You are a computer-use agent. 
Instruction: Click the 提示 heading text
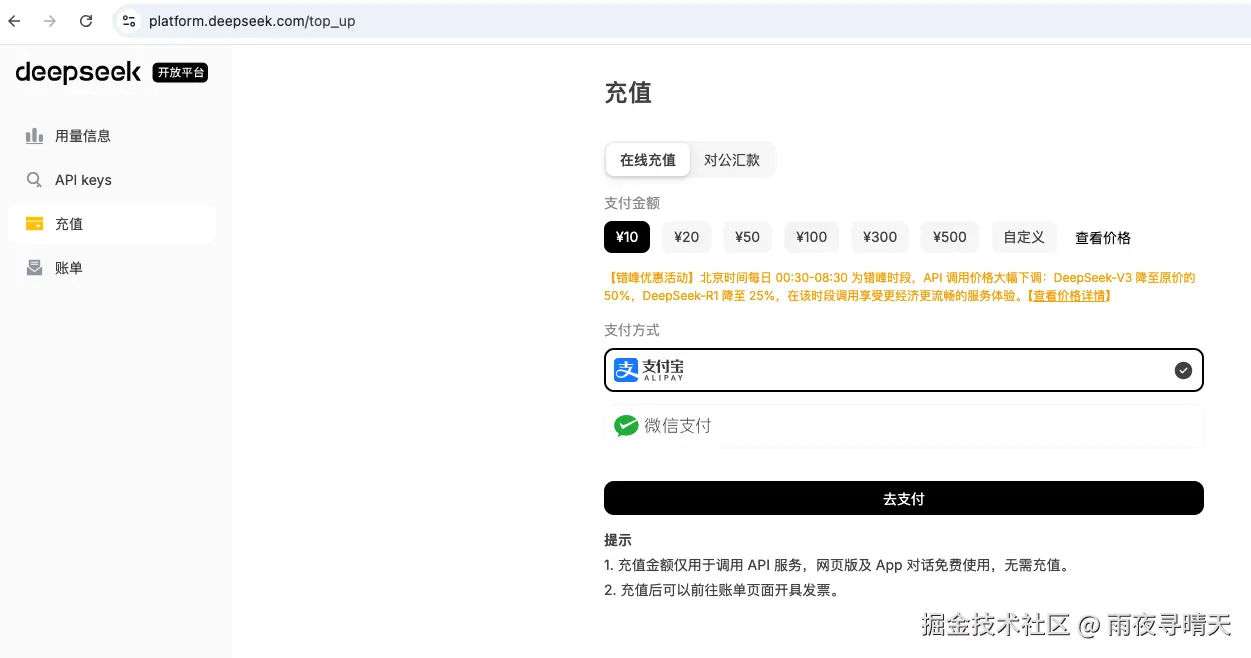tap(618, 540)
